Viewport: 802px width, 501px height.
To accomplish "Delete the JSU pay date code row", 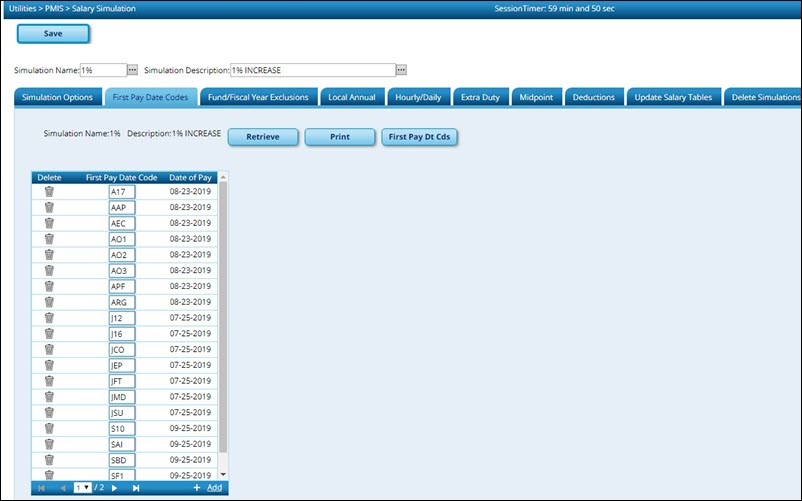I will [x=49, y=413].
